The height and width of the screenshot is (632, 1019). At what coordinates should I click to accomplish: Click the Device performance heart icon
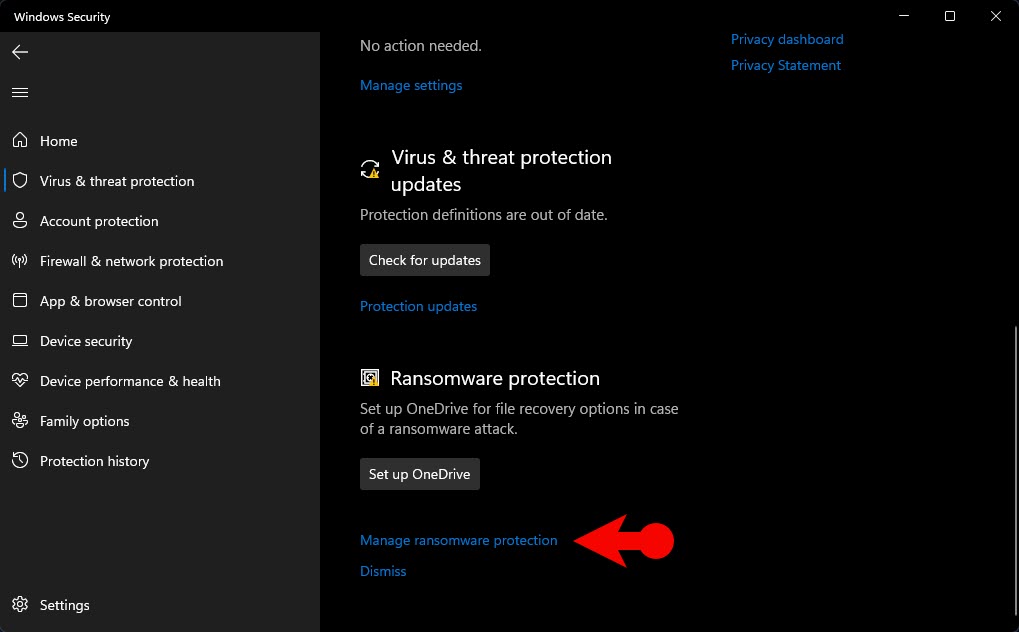(20, 380)
